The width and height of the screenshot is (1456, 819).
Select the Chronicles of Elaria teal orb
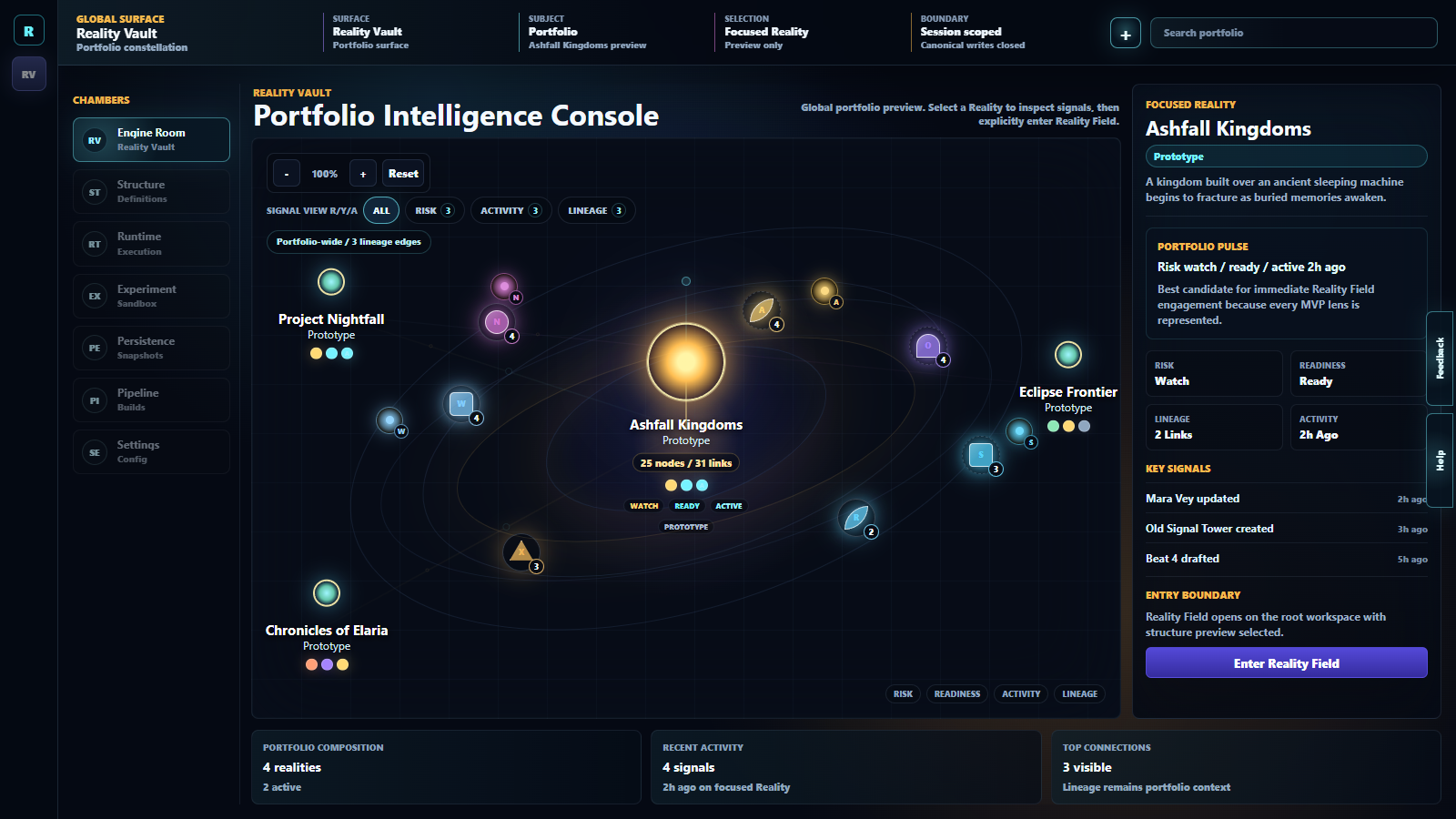(x=327, y=593)
